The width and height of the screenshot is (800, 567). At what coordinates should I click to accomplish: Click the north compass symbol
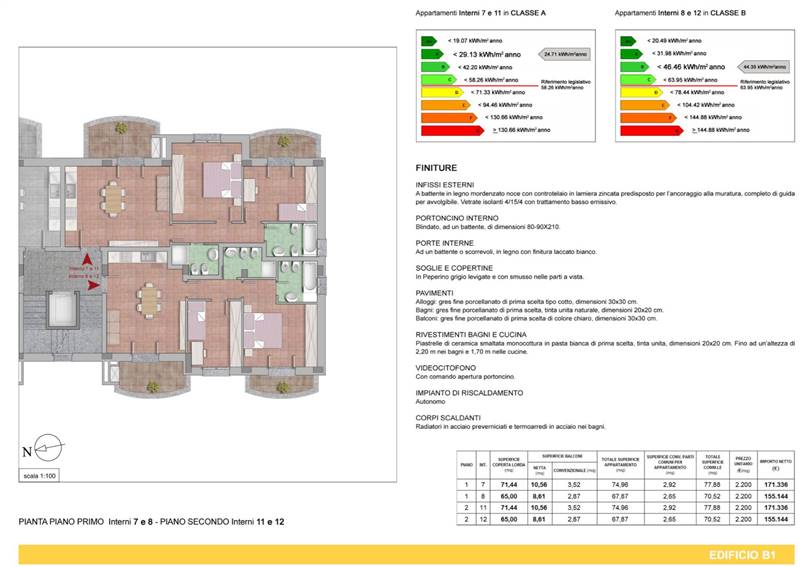[x=48, y=448]
